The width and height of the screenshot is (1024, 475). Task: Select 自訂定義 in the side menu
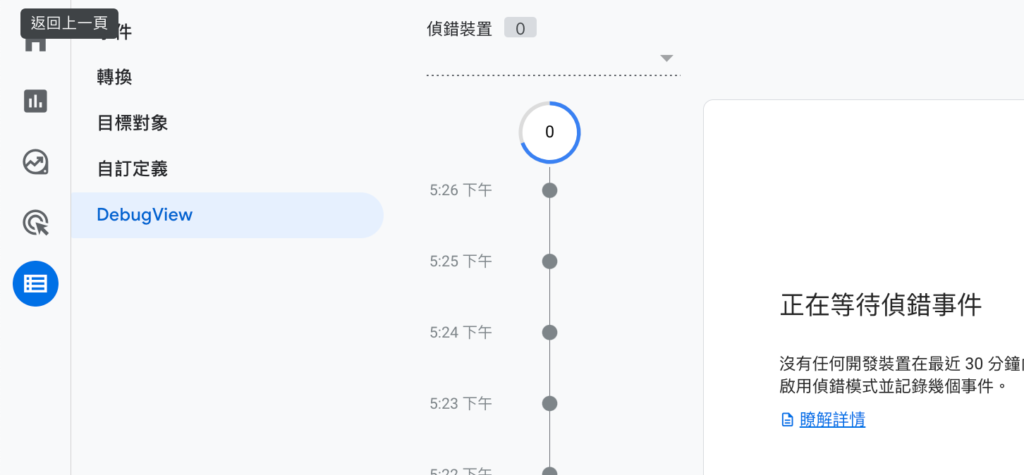[x=132, y=169]
